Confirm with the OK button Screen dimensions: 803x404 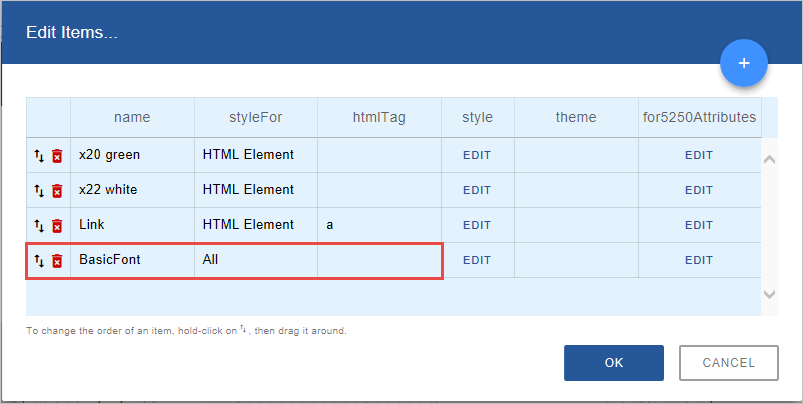tap(613, 363)
